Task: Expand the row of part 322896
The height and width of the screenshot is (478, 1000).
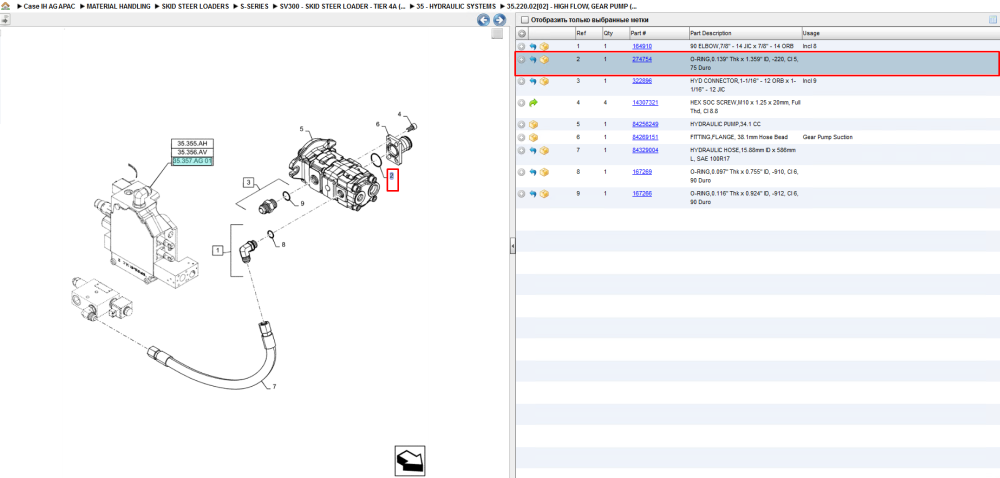Action: pyautogui.click(x=522, y=82)
